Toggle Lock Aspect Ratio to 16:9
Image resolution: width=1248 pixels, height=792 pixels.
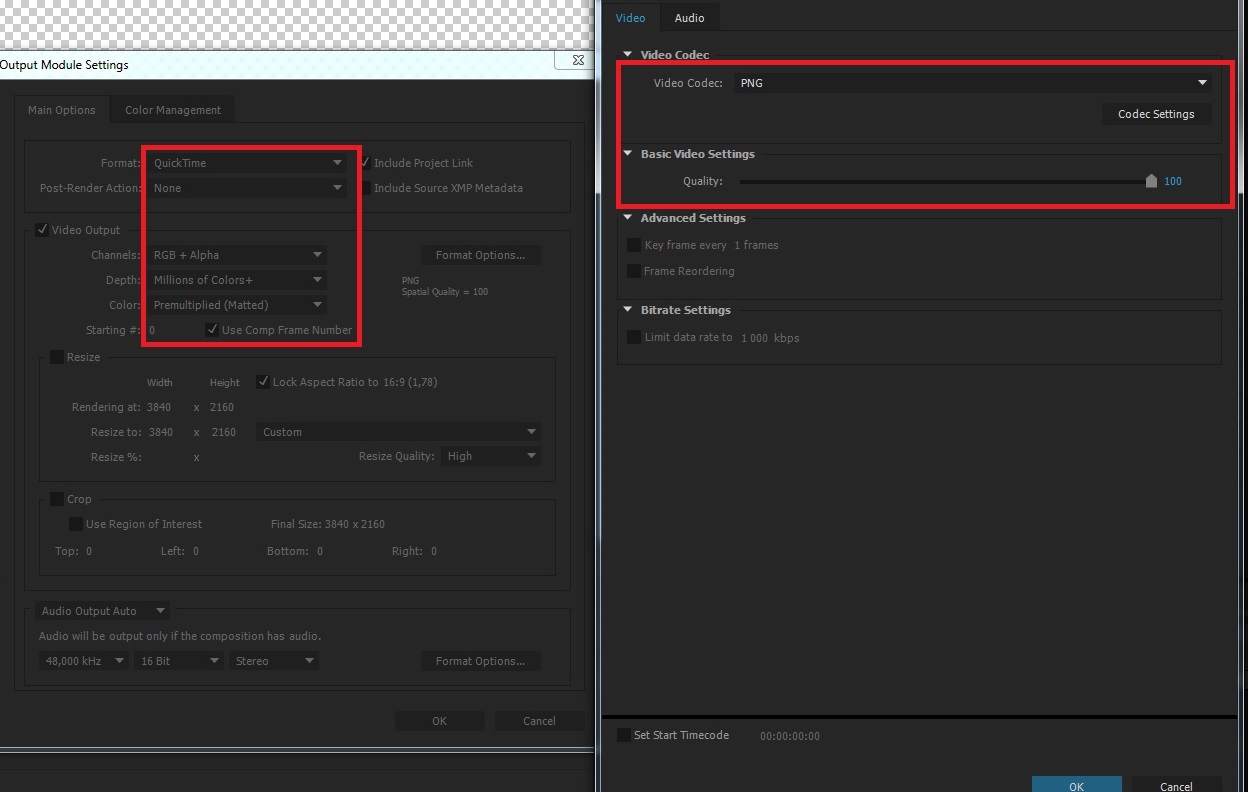(263, 382)
